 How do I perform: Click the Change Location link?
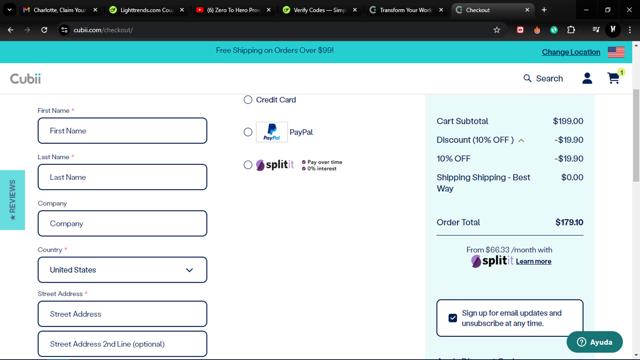point(571,52)
